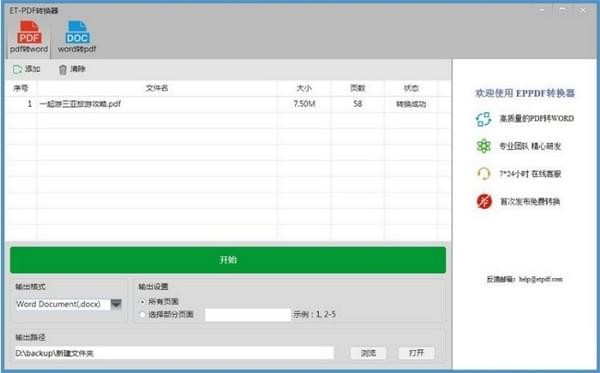Switch to the pdf转word tab
Viewport: 600px width, 373px height.
coord(29,37)
